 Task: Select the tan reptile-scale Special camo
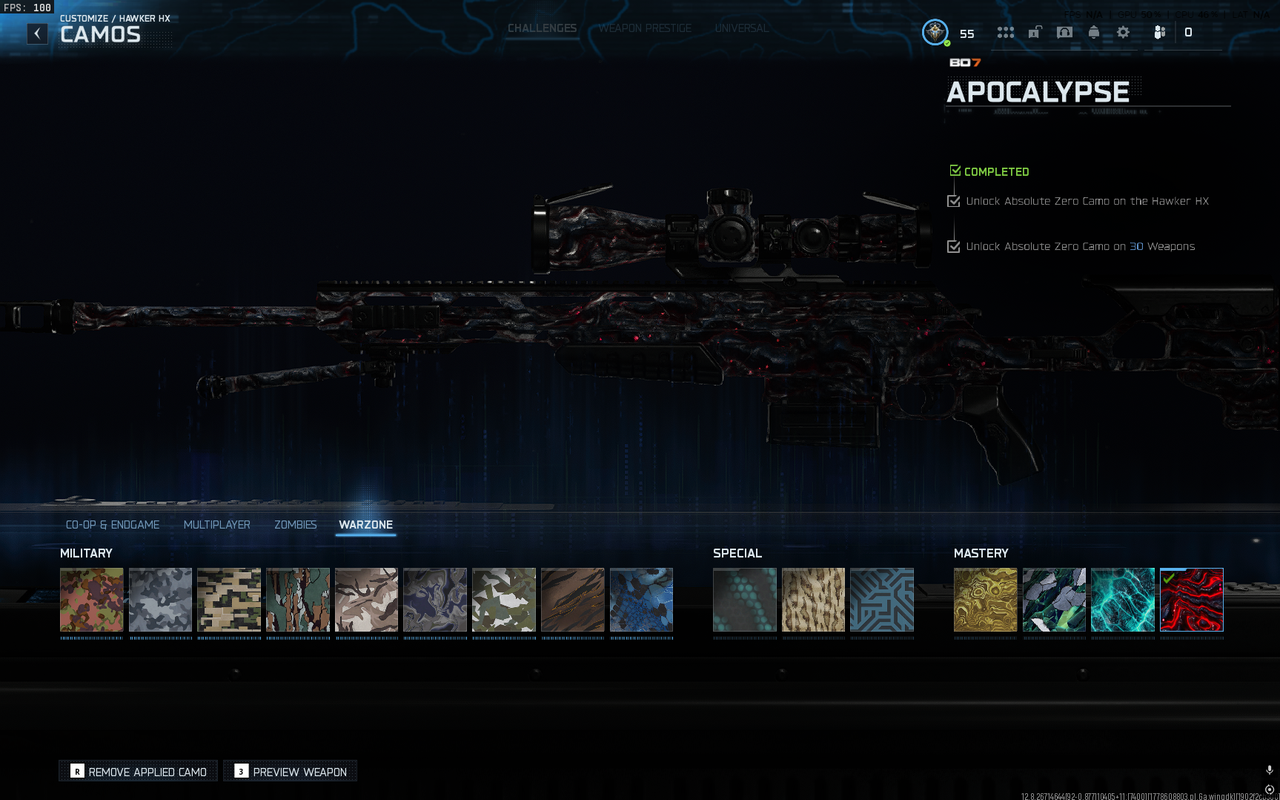[813, 600]
